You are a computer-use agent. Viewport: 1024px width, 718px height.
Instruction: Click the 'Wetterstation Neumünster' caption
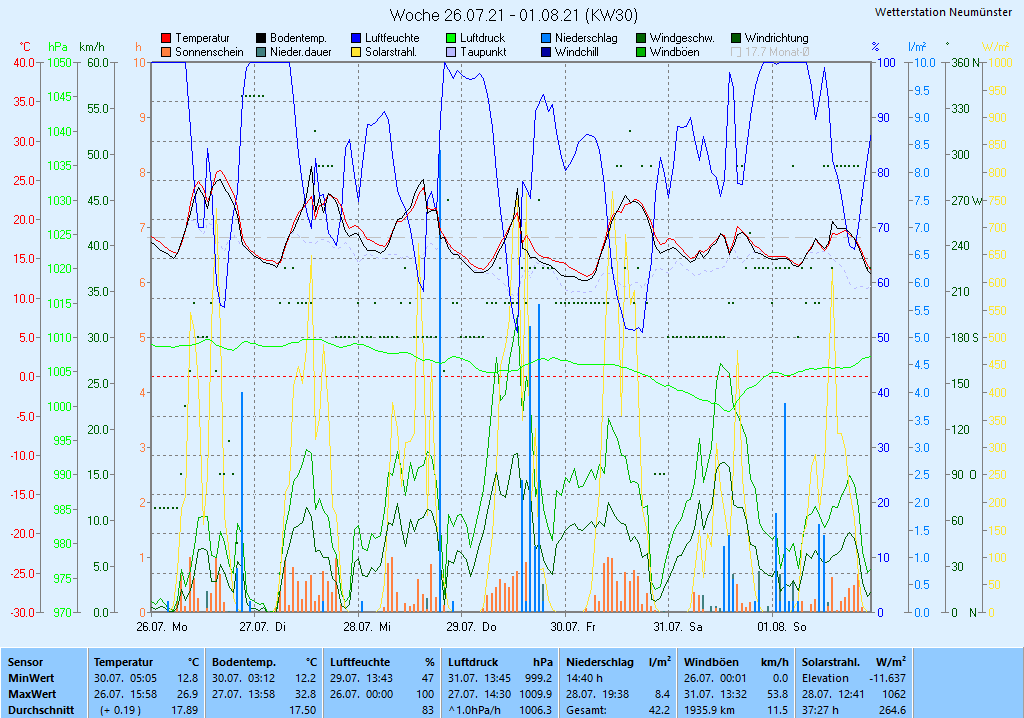click(944, 12)
